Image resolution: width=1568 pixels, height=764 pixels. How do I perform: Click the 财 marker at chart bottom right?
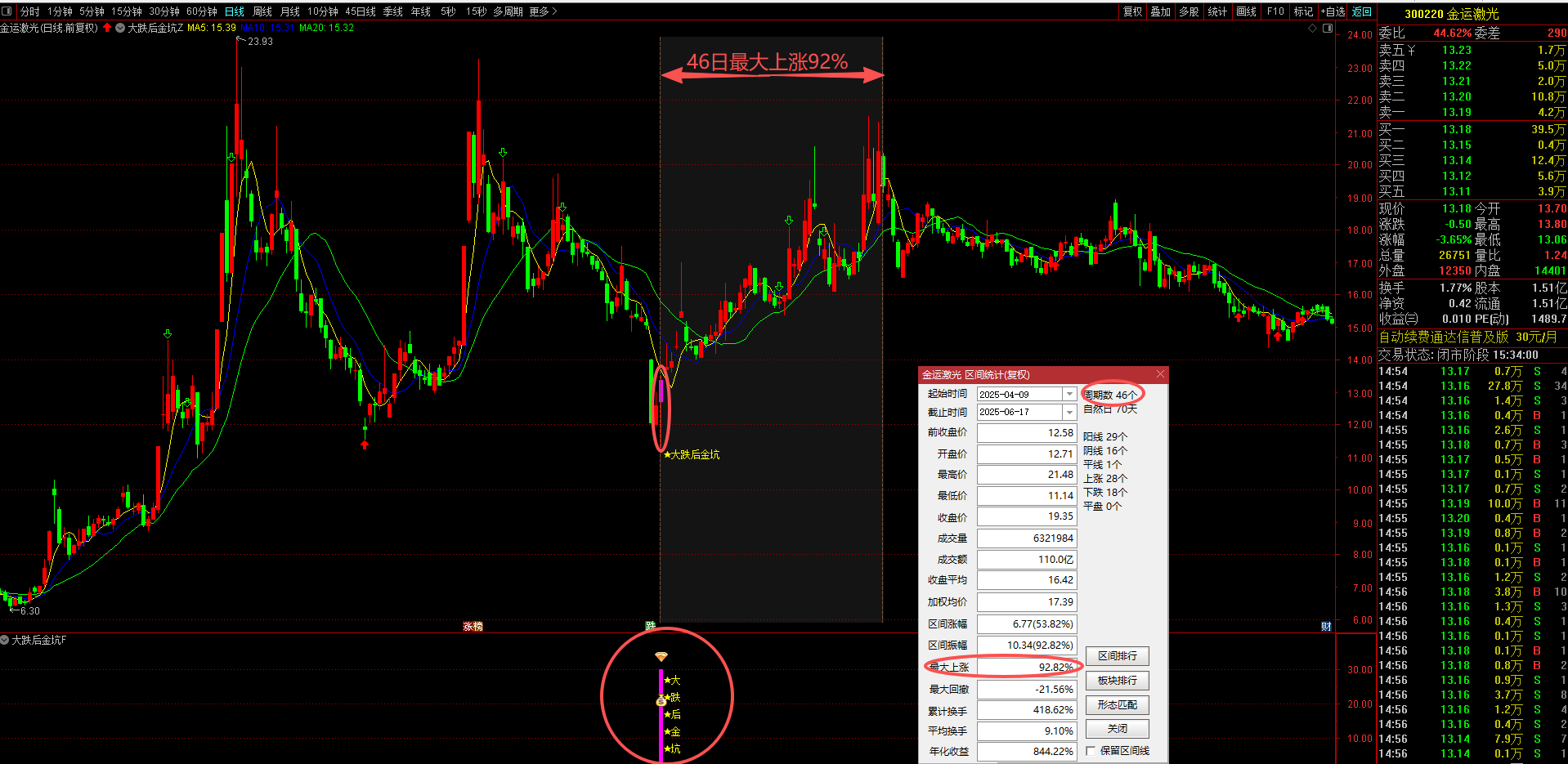point(1326,627)
